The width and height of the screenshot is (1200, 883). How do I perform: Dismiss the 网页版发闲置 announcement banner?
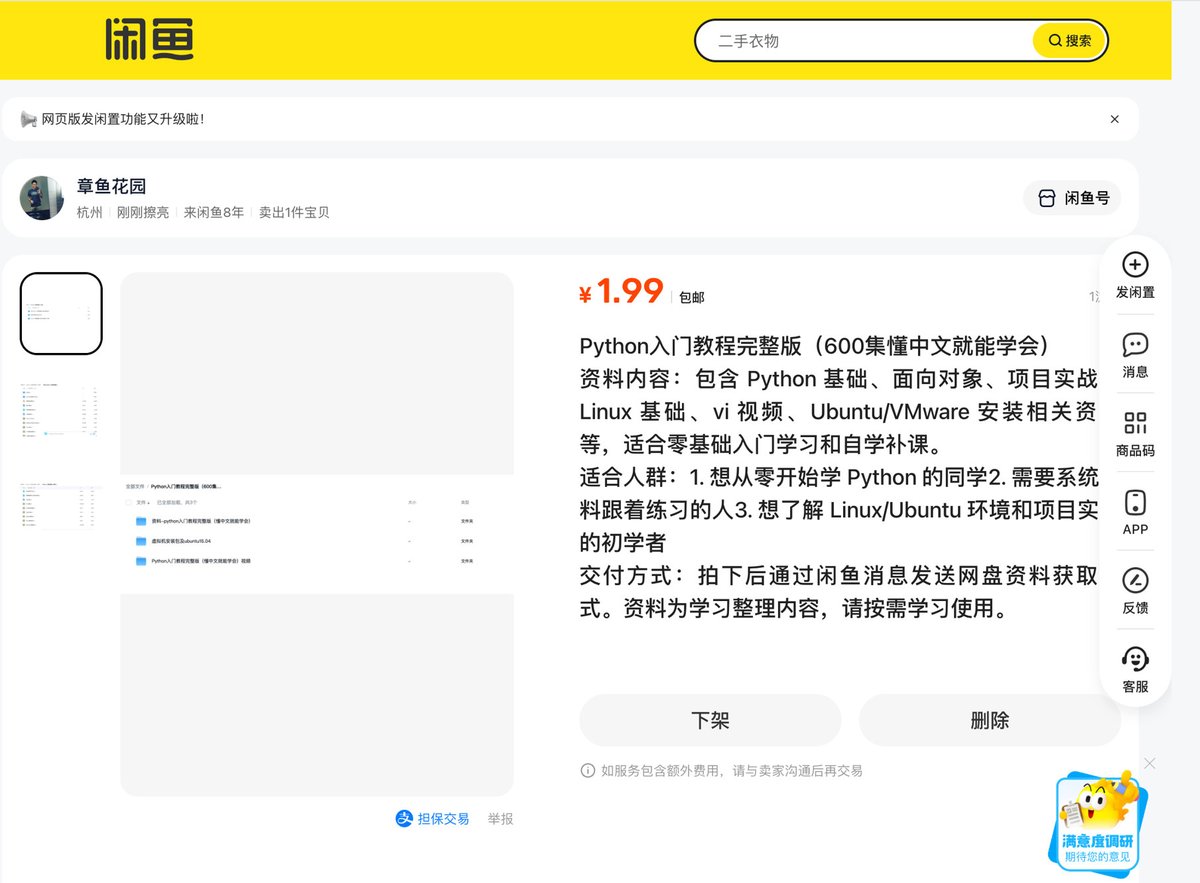(1115, 119)
